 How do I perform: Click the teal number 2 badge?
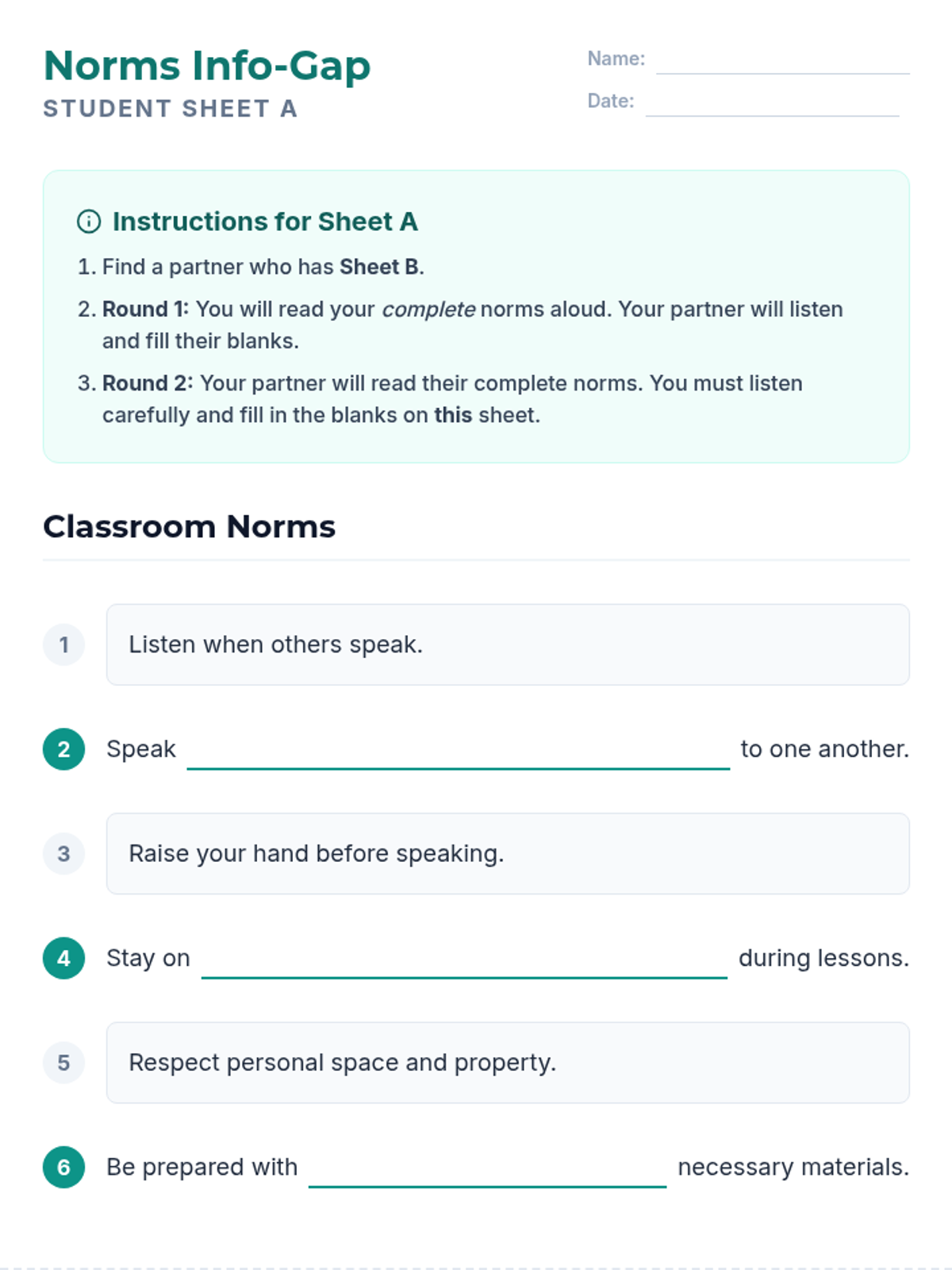click(x=64, y=749)
